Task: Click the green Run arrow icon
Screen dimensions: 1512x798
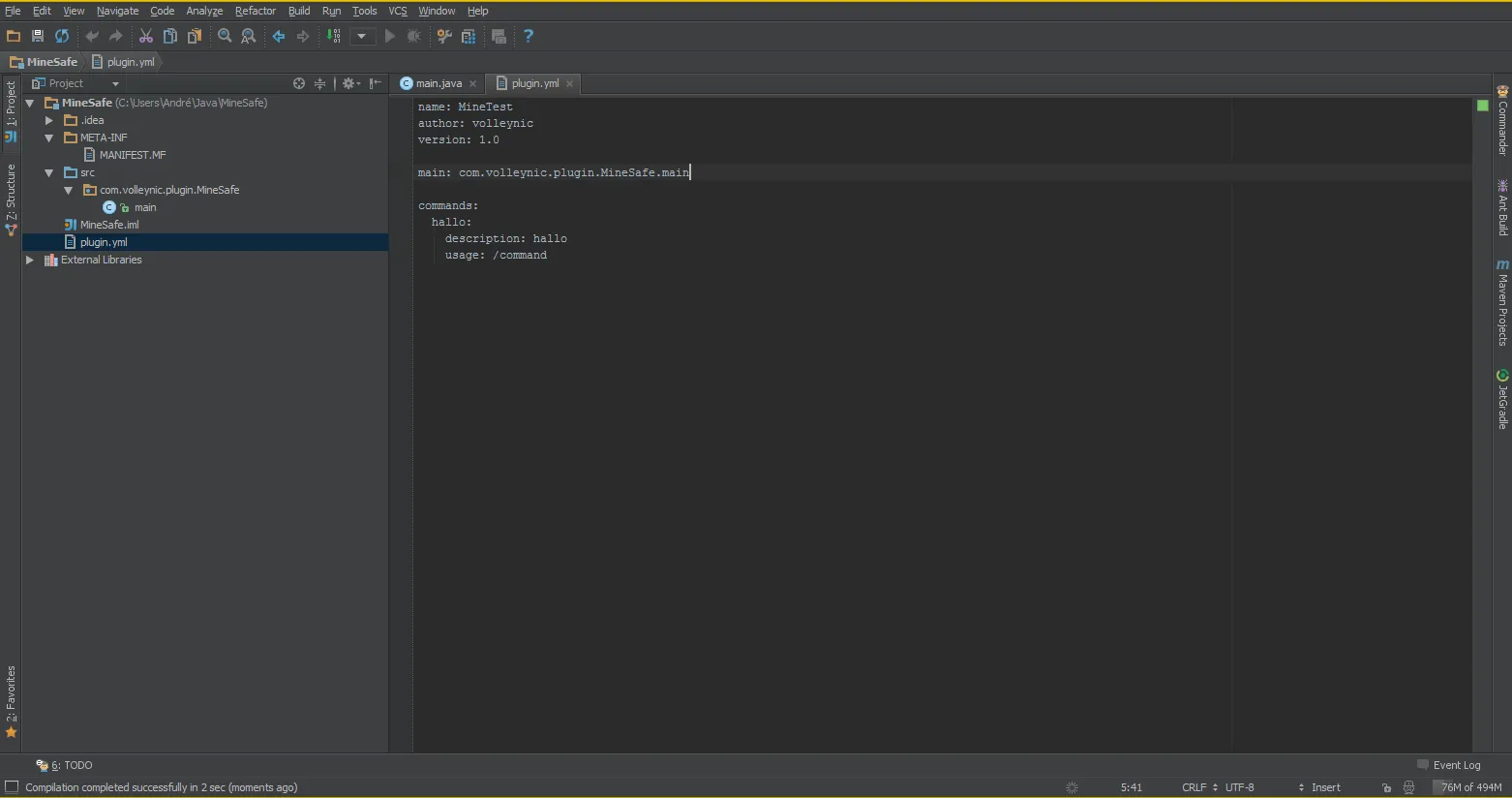Action: pos(390,36)
